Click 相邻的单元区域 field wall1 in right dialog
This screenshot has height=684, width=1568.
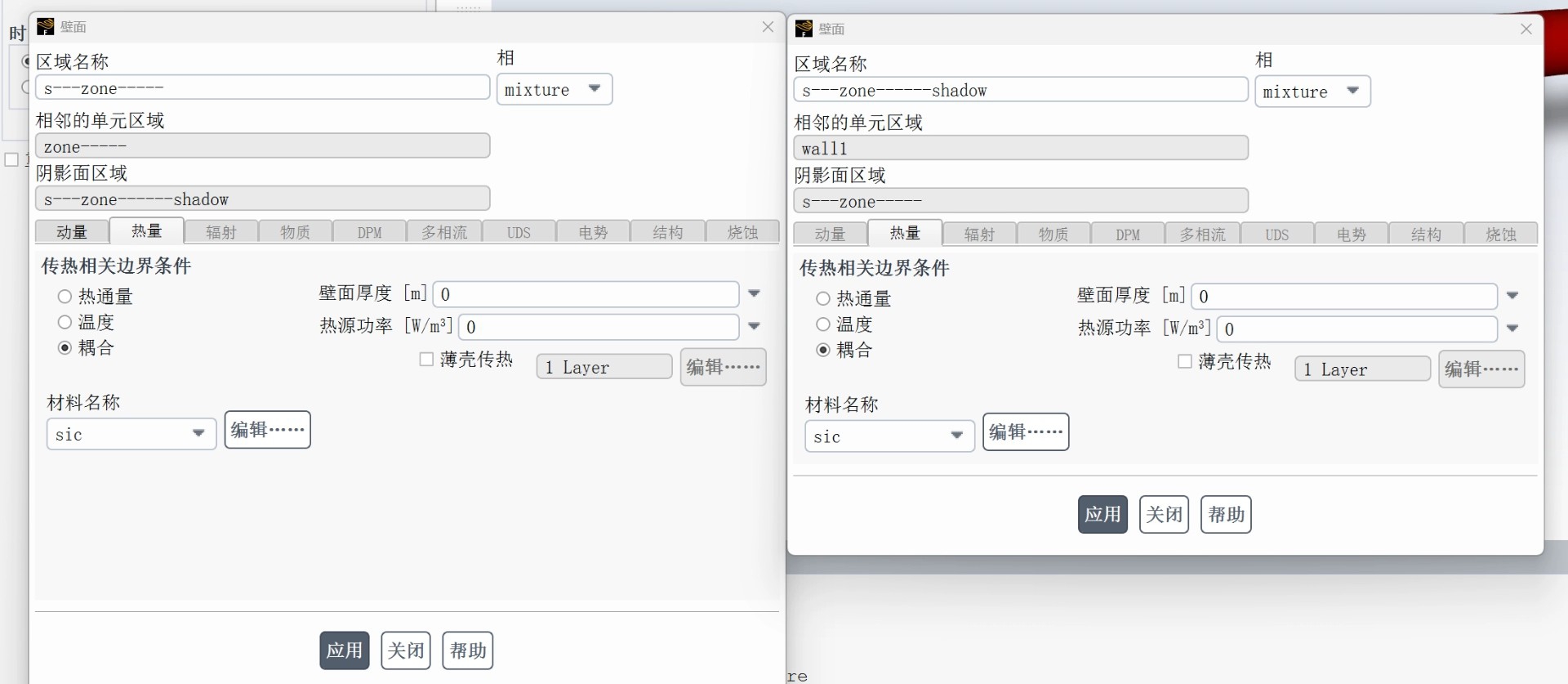point(1021,148)
